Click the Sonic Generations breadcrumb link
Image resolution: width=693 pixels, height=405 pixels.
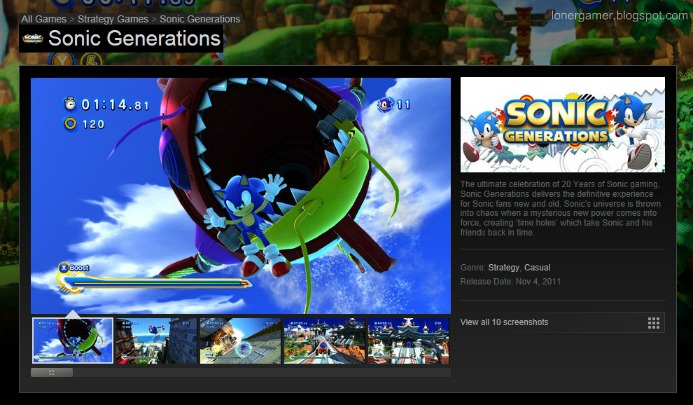[x=200, y=19]
